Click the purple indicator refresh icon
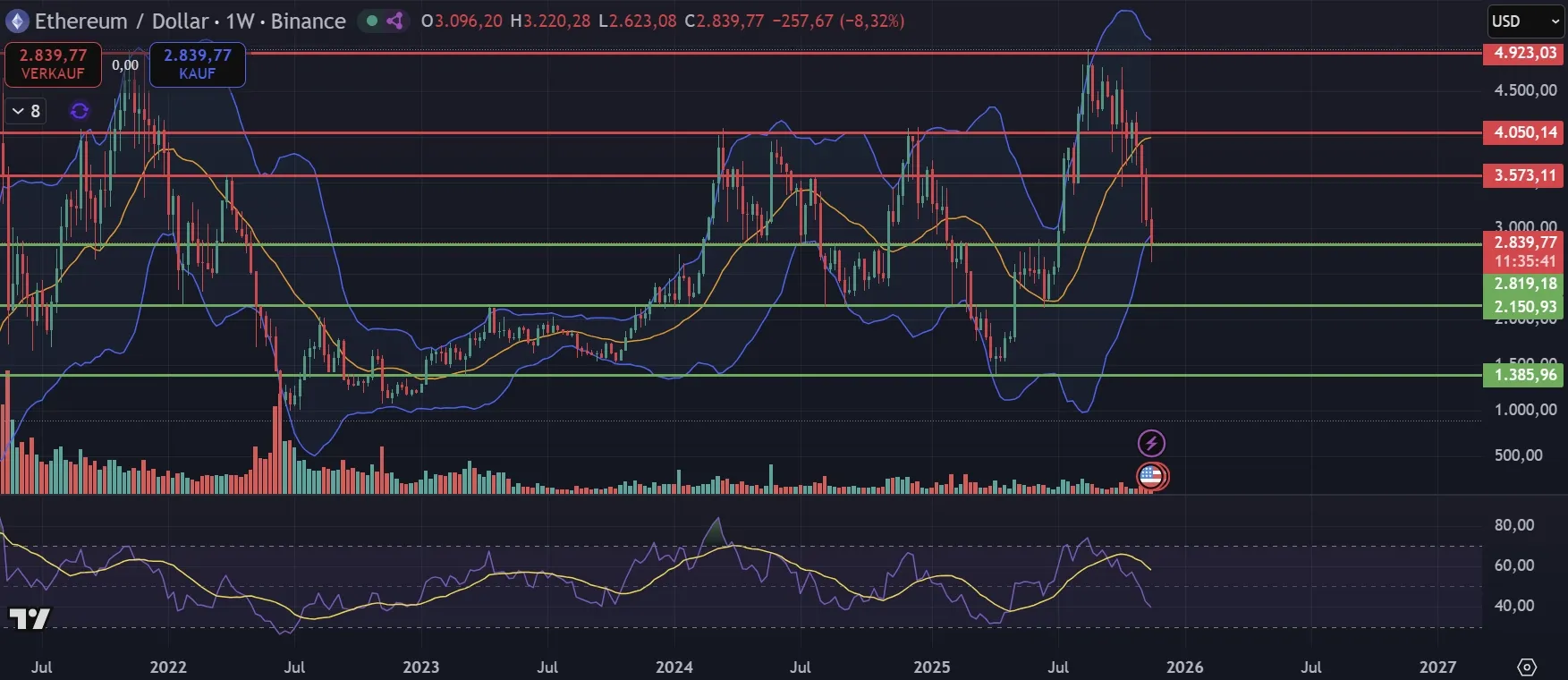The width and height of the screenshot is (1568, 680). tap(80, 111)
